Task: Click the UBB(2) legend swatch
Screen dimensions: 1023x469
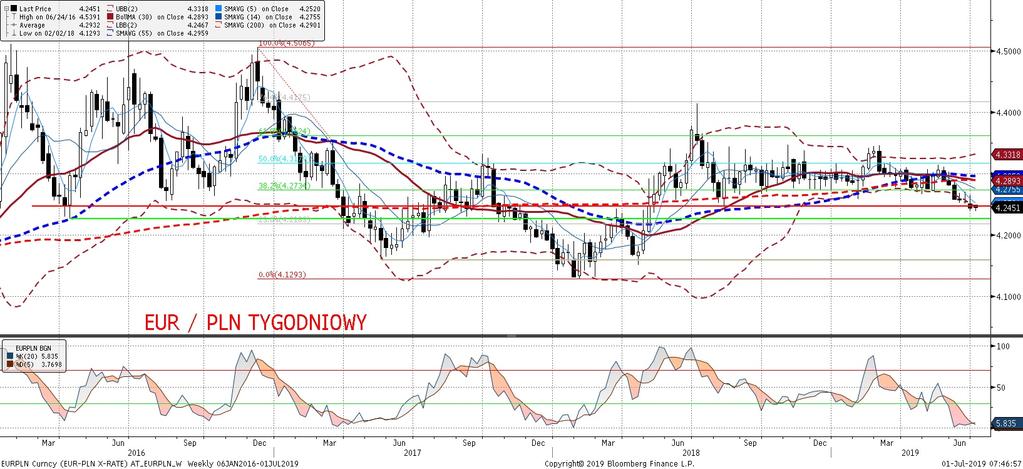Action: [x=109, y=8]
